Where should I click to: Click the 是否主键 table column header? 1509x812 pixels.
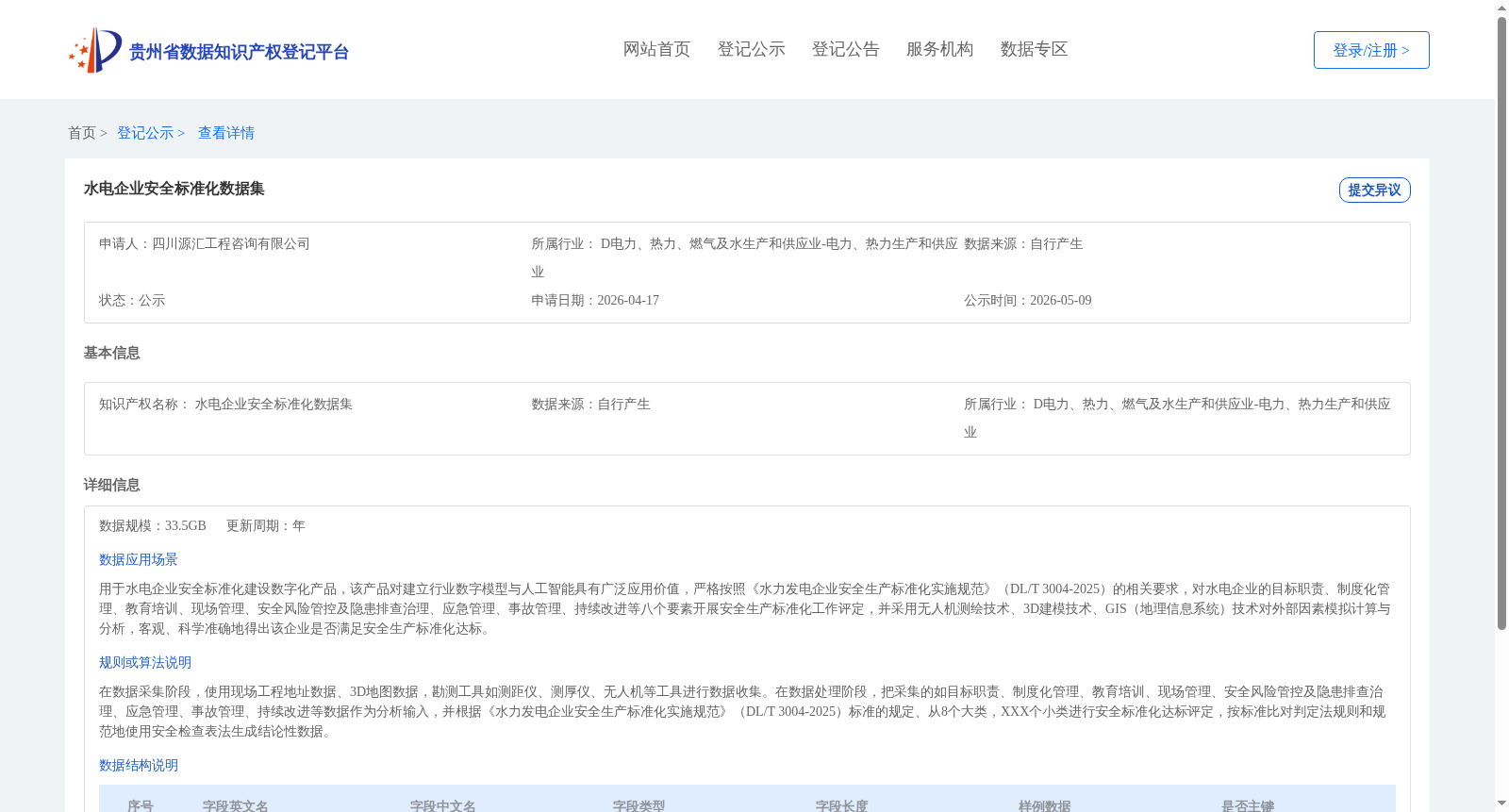(x=1248, y=805)
